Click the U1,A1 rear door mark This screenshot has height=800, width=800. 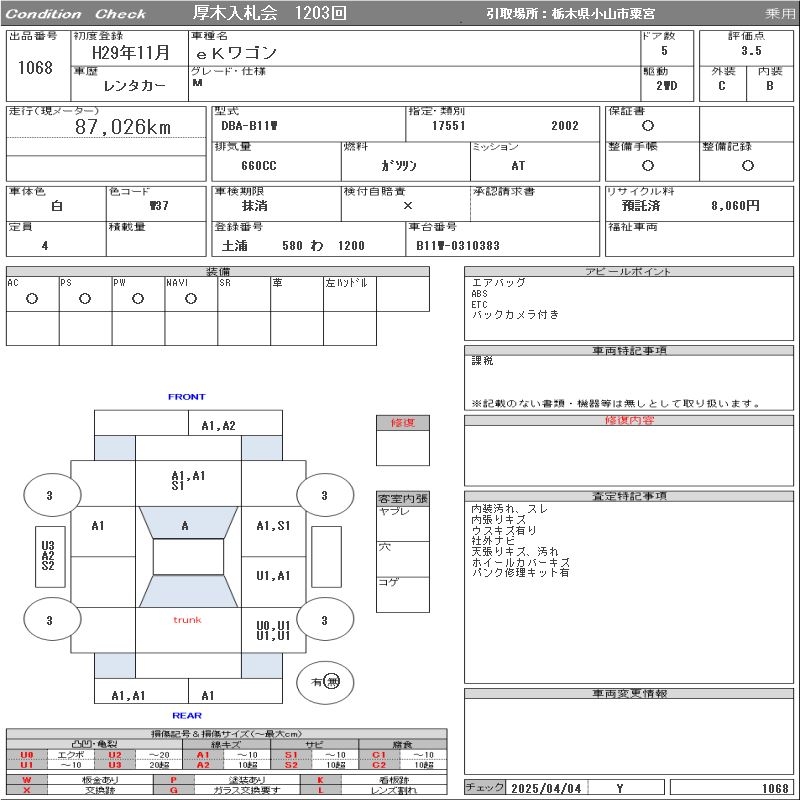(273, 576)
